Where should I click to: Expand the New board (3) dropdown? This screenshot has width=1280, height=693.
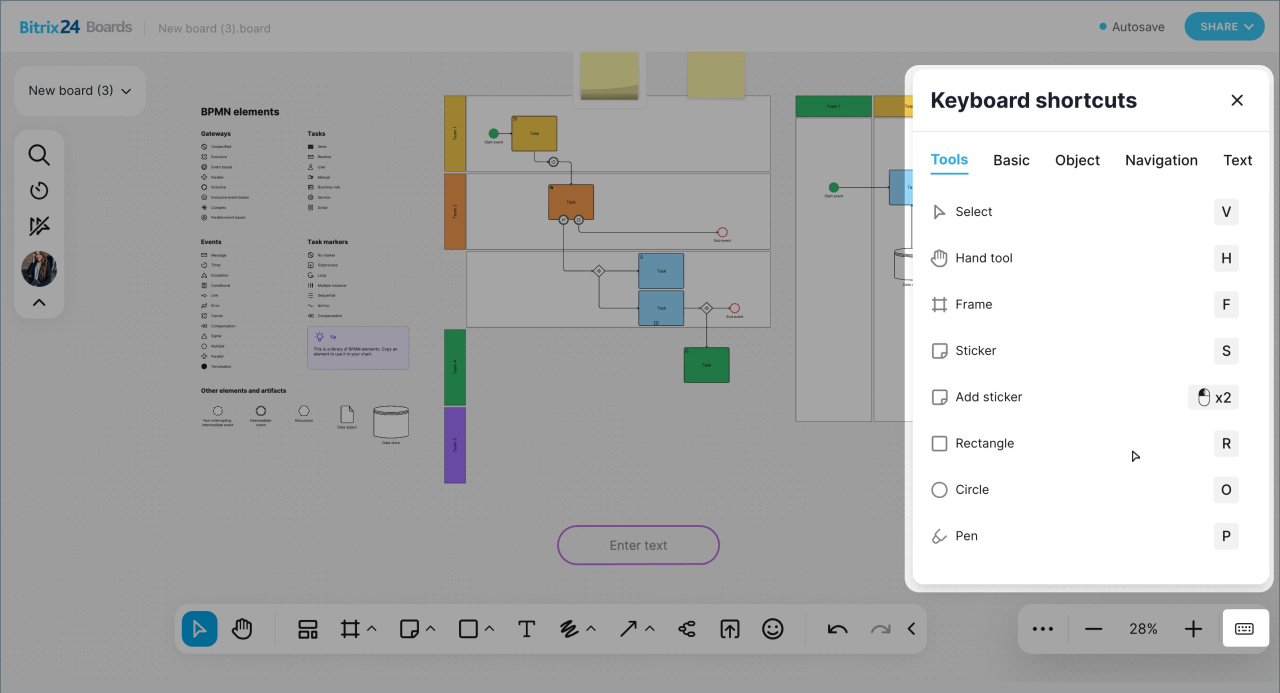(x=80, y=91)
